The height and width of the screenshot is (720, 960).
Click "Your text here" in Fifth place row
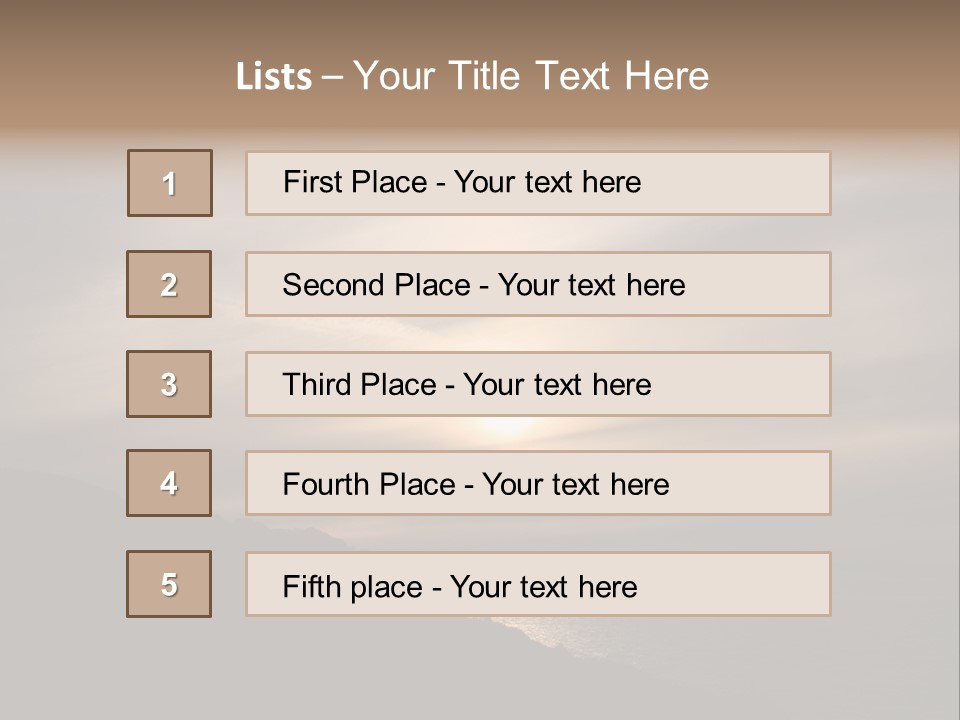pos(543,586)
